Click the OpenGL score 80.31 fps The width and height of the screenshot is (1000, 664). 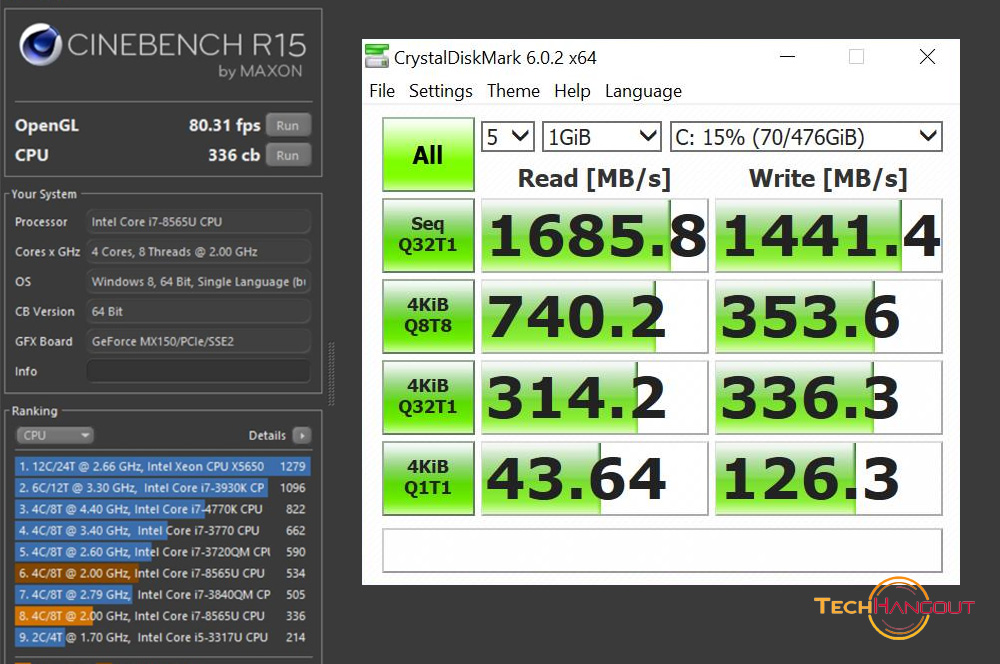coord(224,126)
